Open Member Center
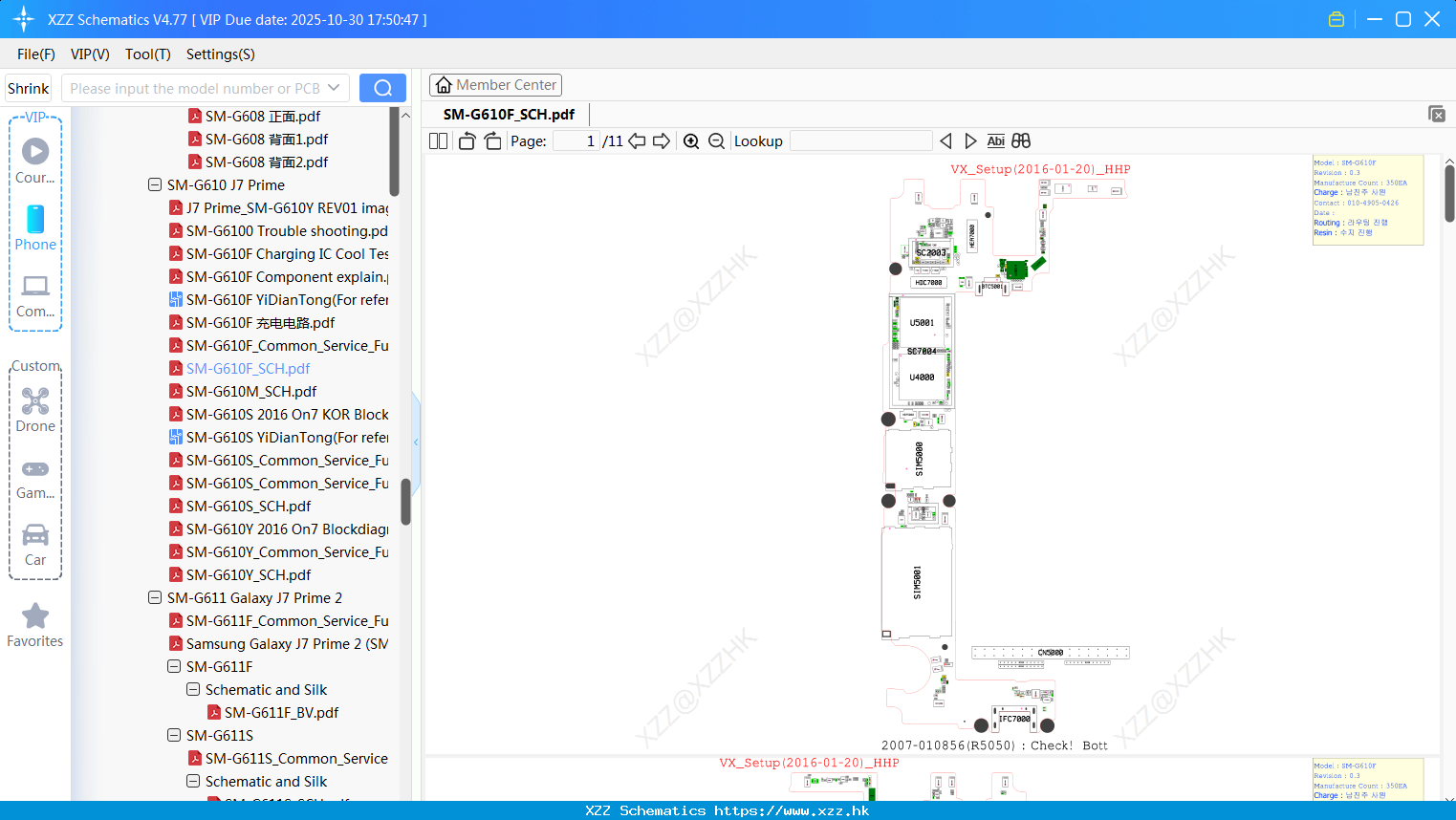Image resolution: width=1456 pixels, height=820 pixels. [495, 85]
